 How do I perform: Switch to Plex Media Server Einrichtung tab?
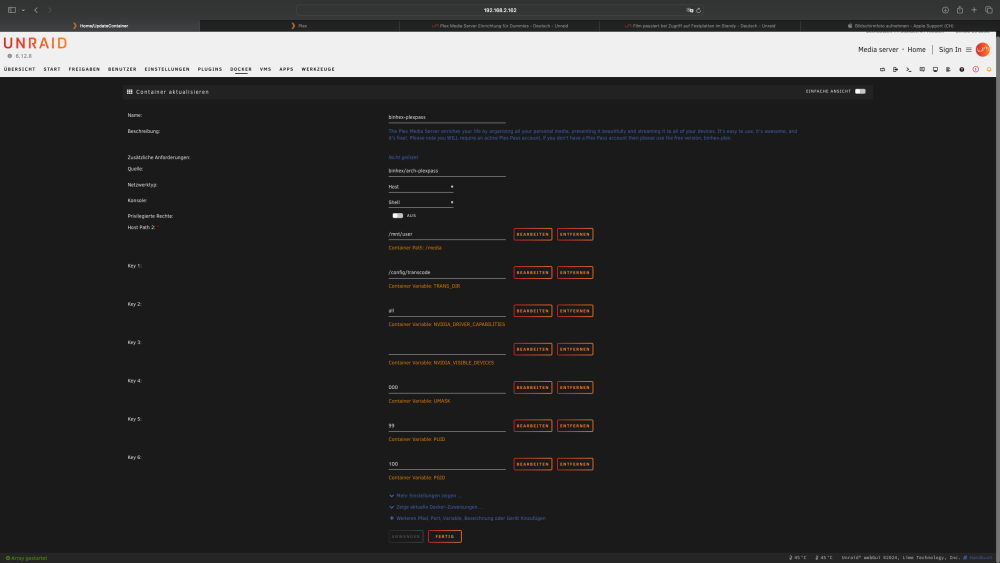pos(499,26)
